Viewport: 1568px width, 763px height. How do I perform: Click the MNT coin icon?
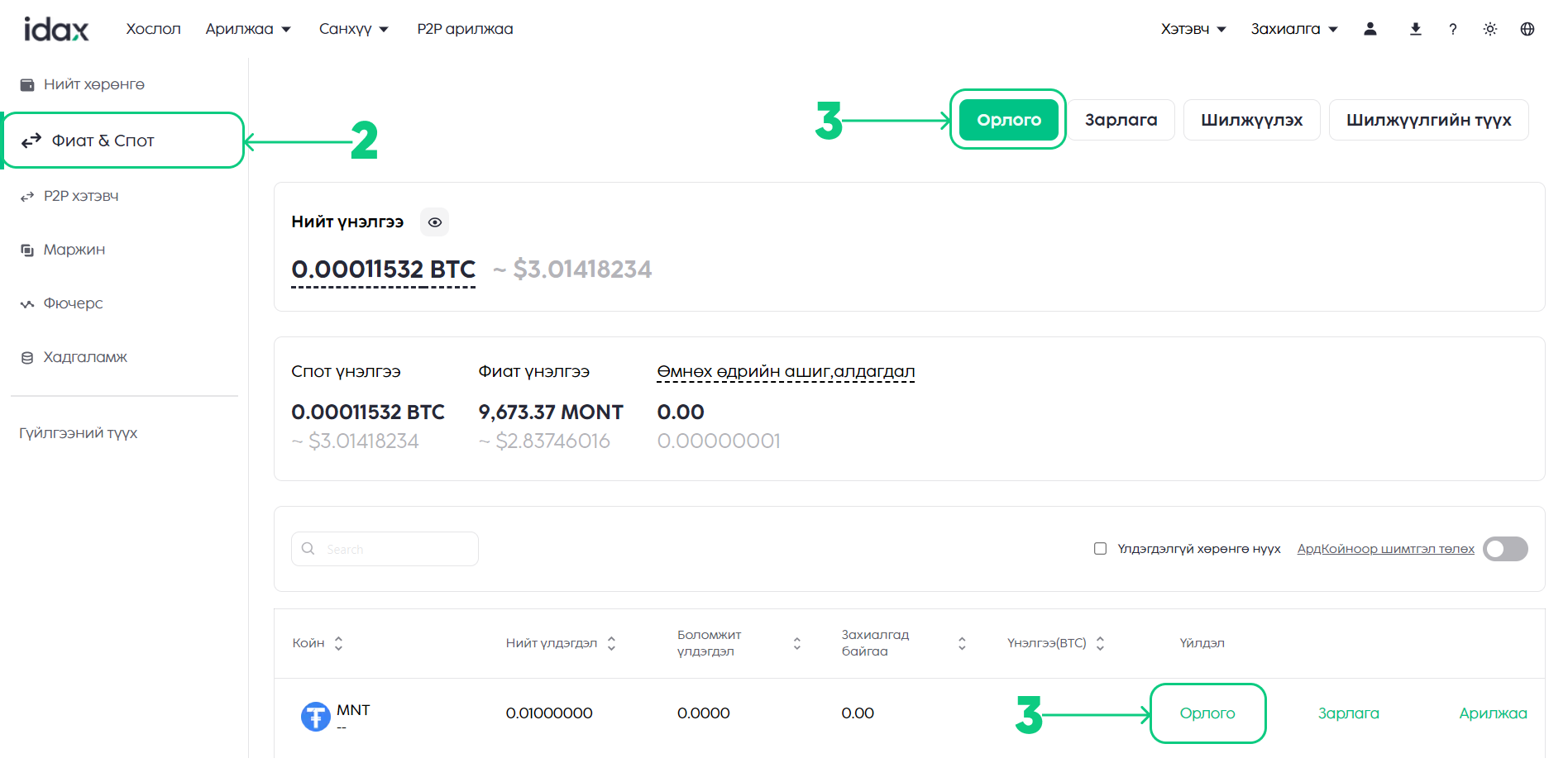(315, 716)
